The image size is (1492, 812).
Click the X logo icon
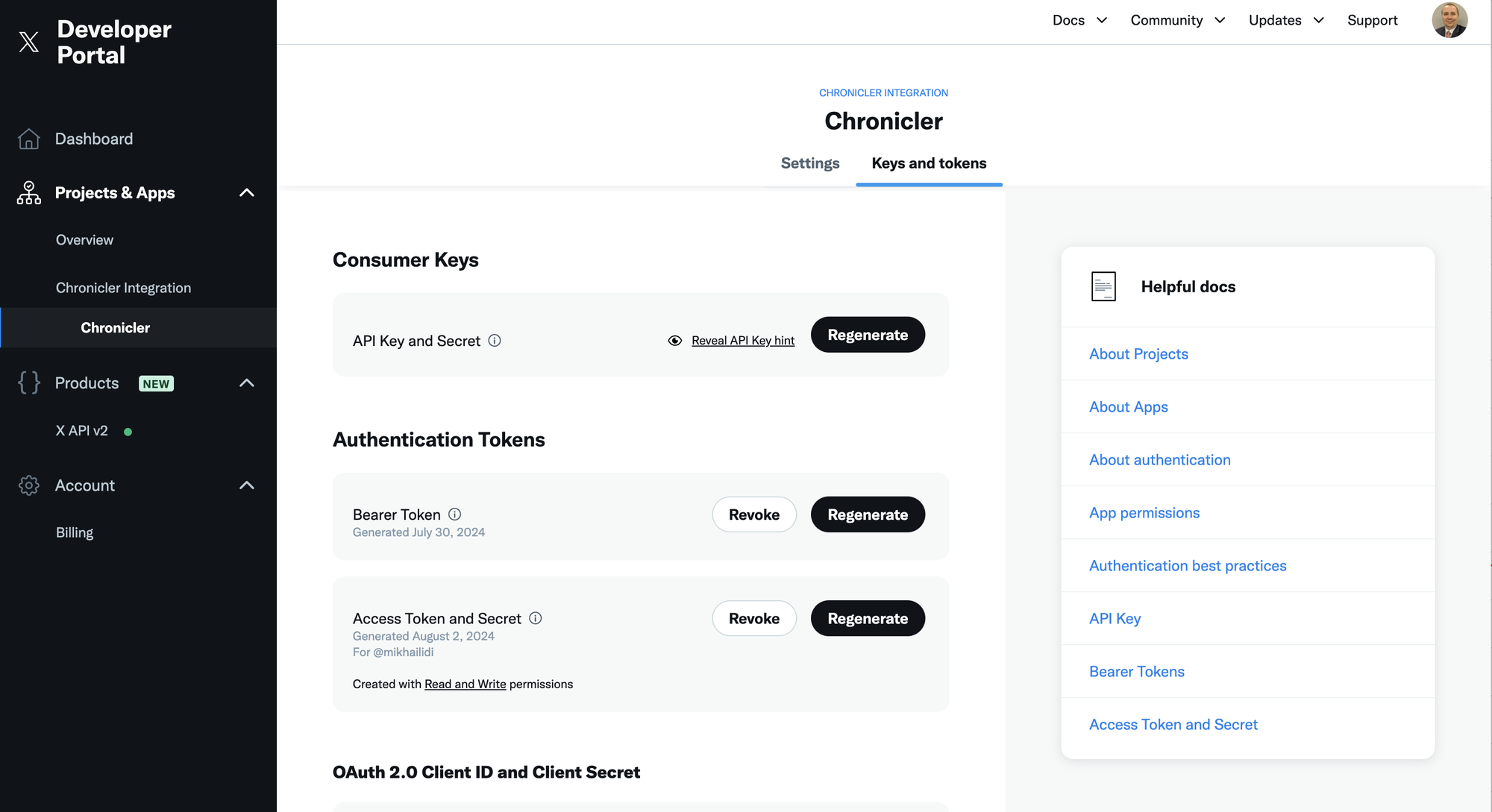click(28, 42)
